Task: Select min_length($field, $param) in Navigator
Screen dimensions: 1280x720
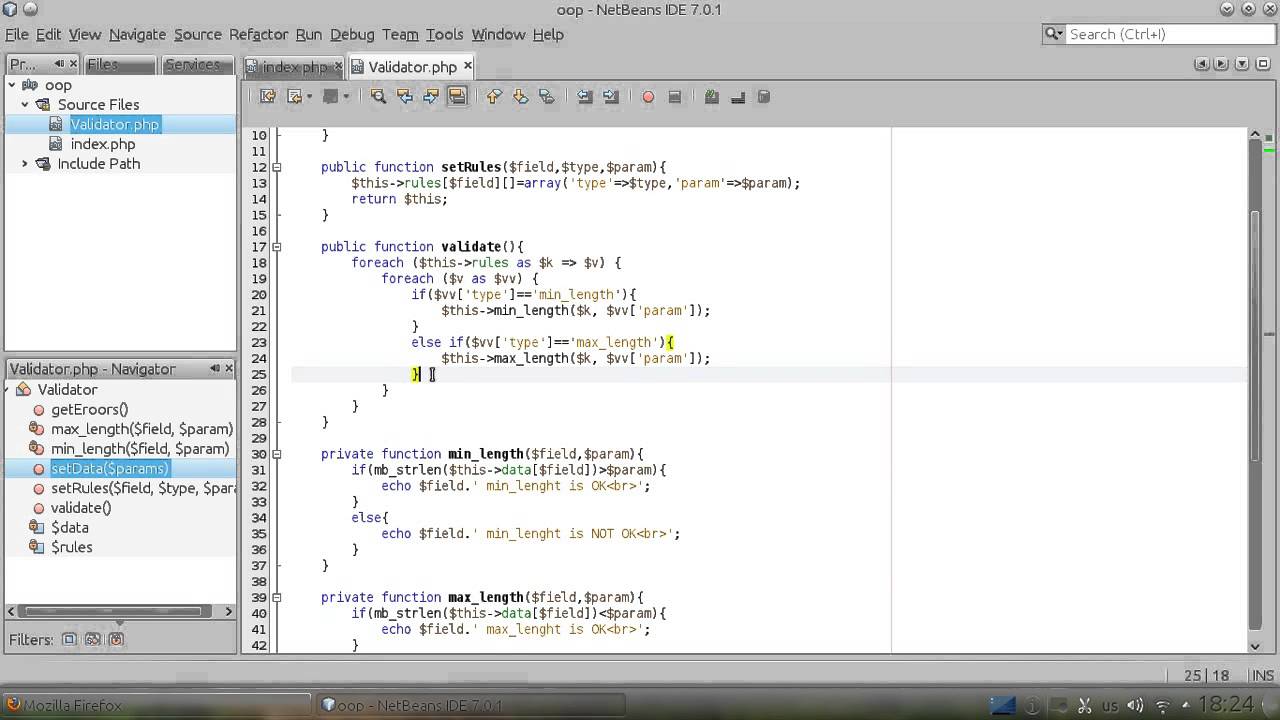Action: pos(140,449)
